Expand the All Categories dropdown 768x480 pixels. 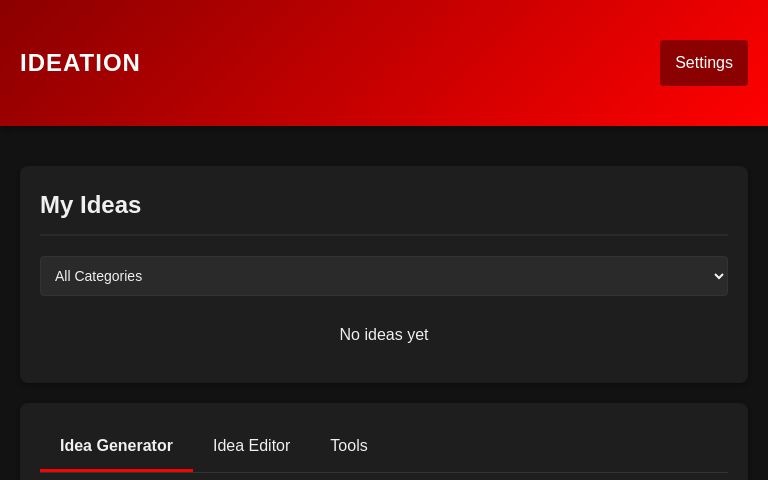coord(383,276)
